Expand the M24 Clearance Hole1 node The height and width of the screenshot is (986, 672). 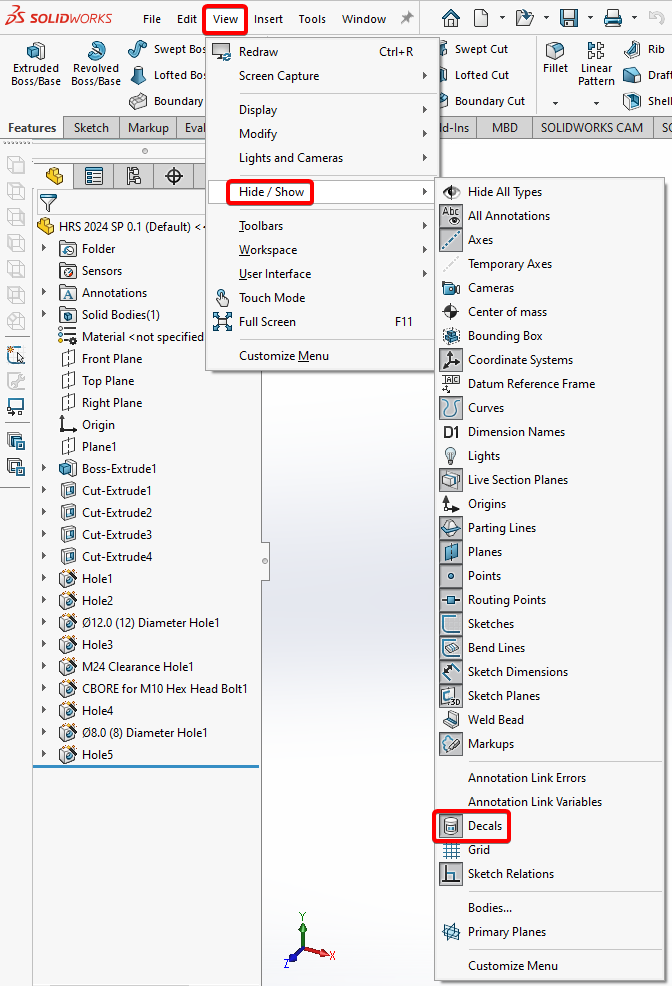(x=44, y=666)
